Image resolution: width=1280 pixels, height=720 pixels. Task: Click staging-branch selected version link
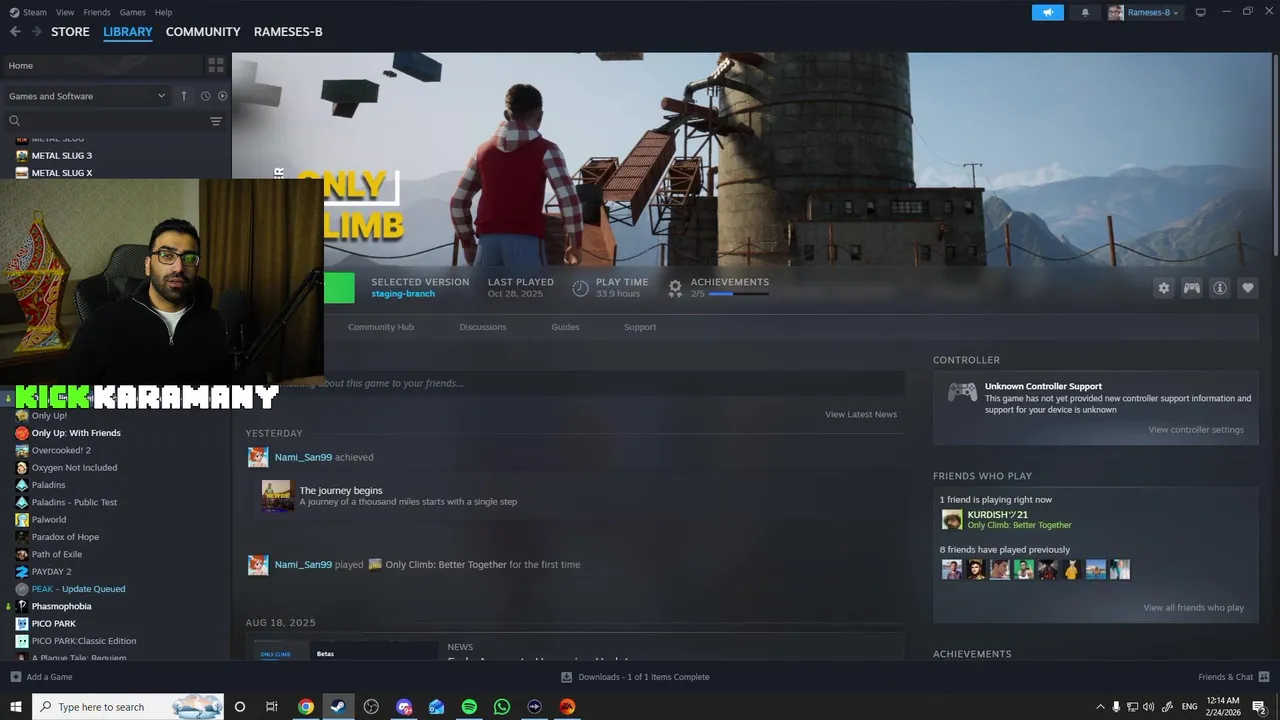(403, 294)
